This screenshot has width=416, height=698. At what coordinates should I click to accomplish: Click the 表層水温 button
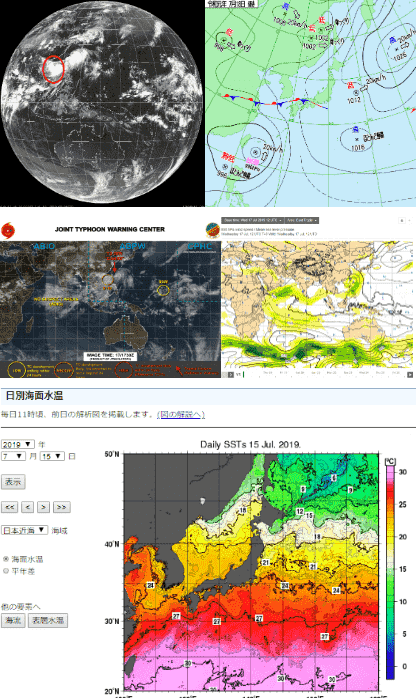click(48, 621)
